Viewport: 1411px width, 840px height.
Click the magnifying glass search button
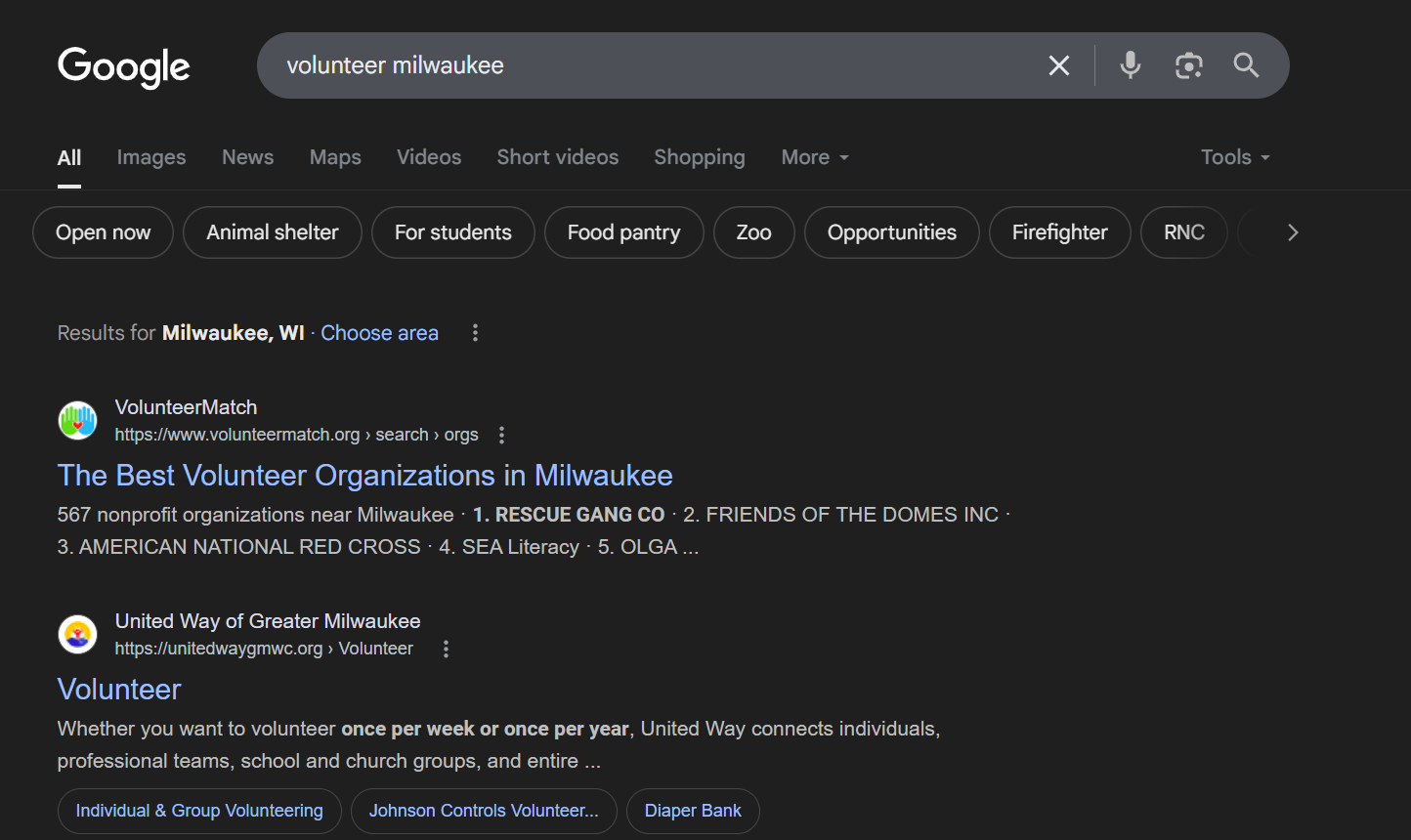pyautogui.click(x=1246, y=65)
